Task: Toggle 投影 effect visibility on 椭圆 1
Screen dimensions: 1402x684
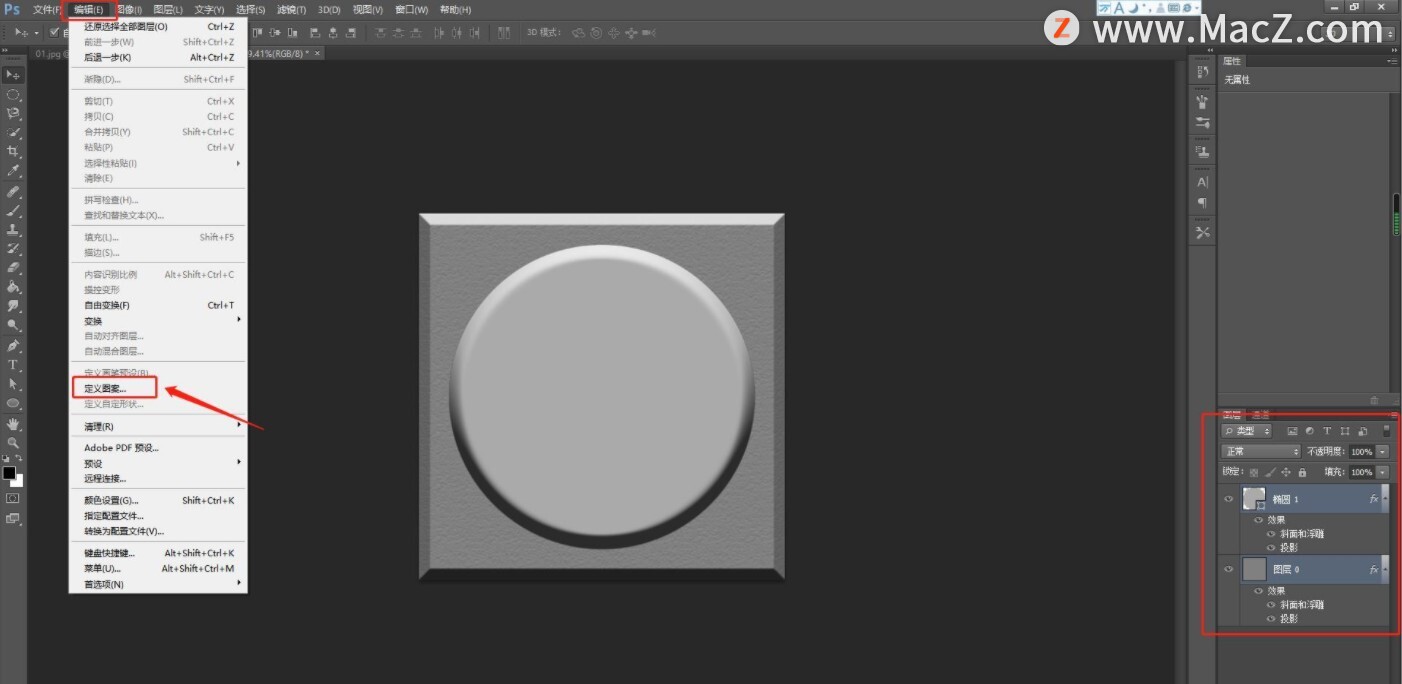Action: (x=1272, y=548)
